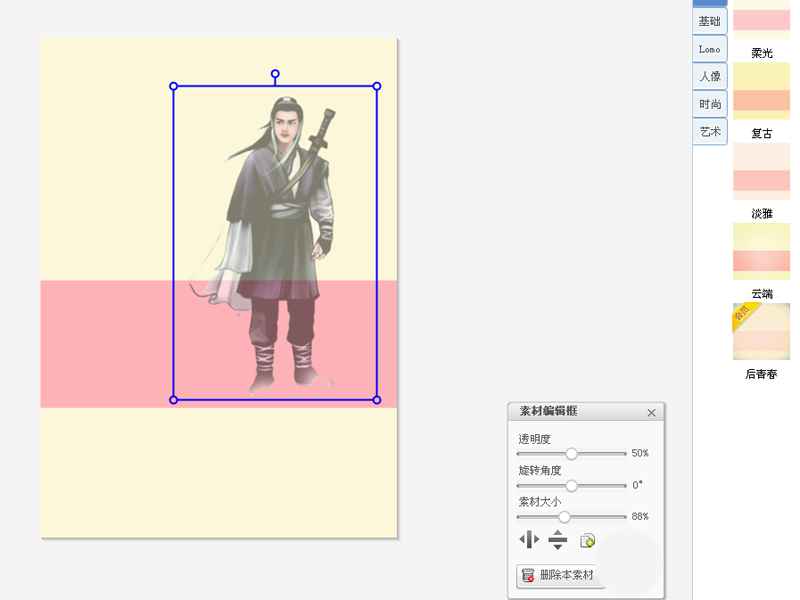
Task: Flip the material vertically
Action: [x=558, y=539]
